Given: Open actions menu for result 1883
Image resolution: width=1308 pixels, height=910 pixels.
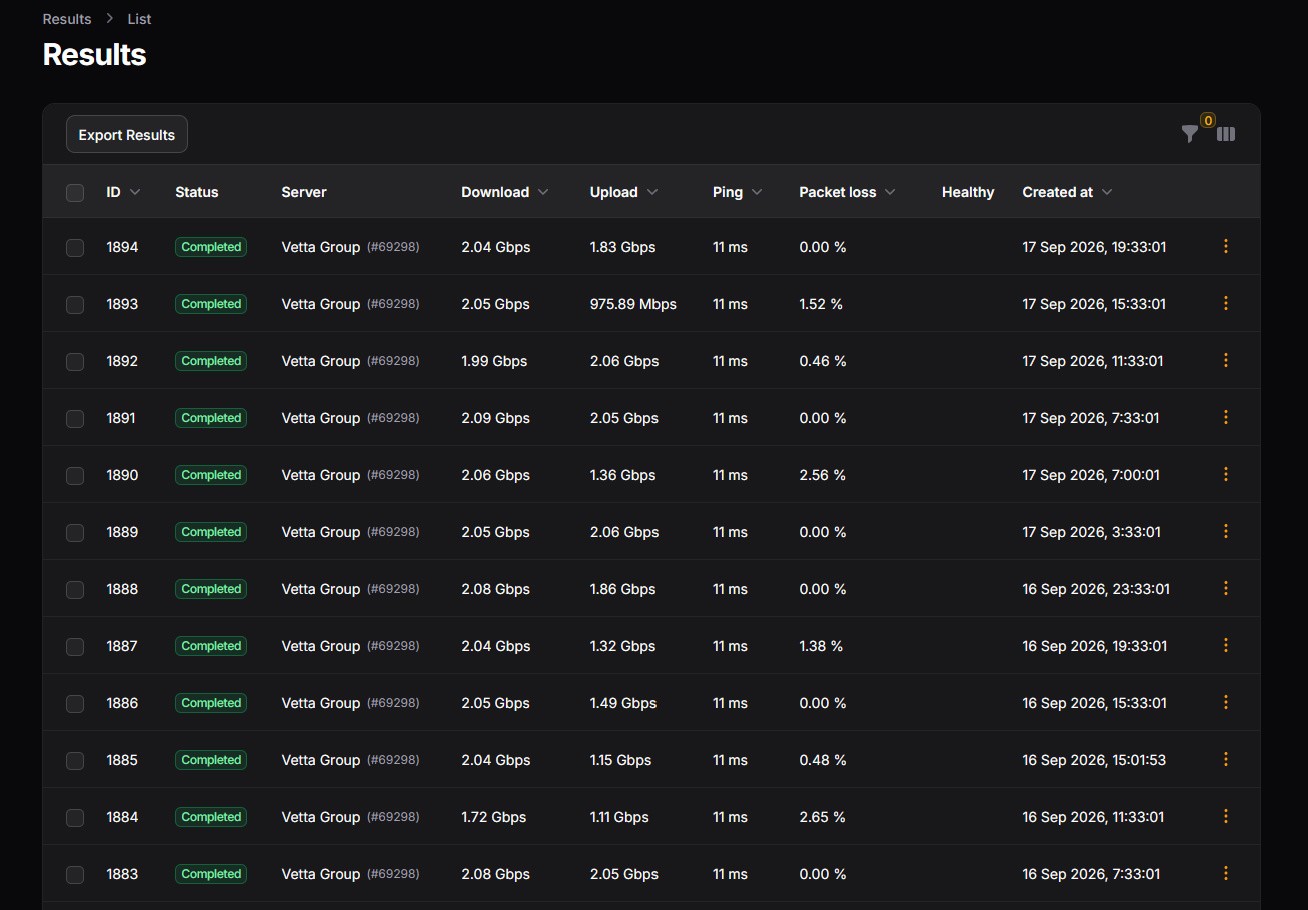Looking at the screenshot, I should coord(1226,873).
